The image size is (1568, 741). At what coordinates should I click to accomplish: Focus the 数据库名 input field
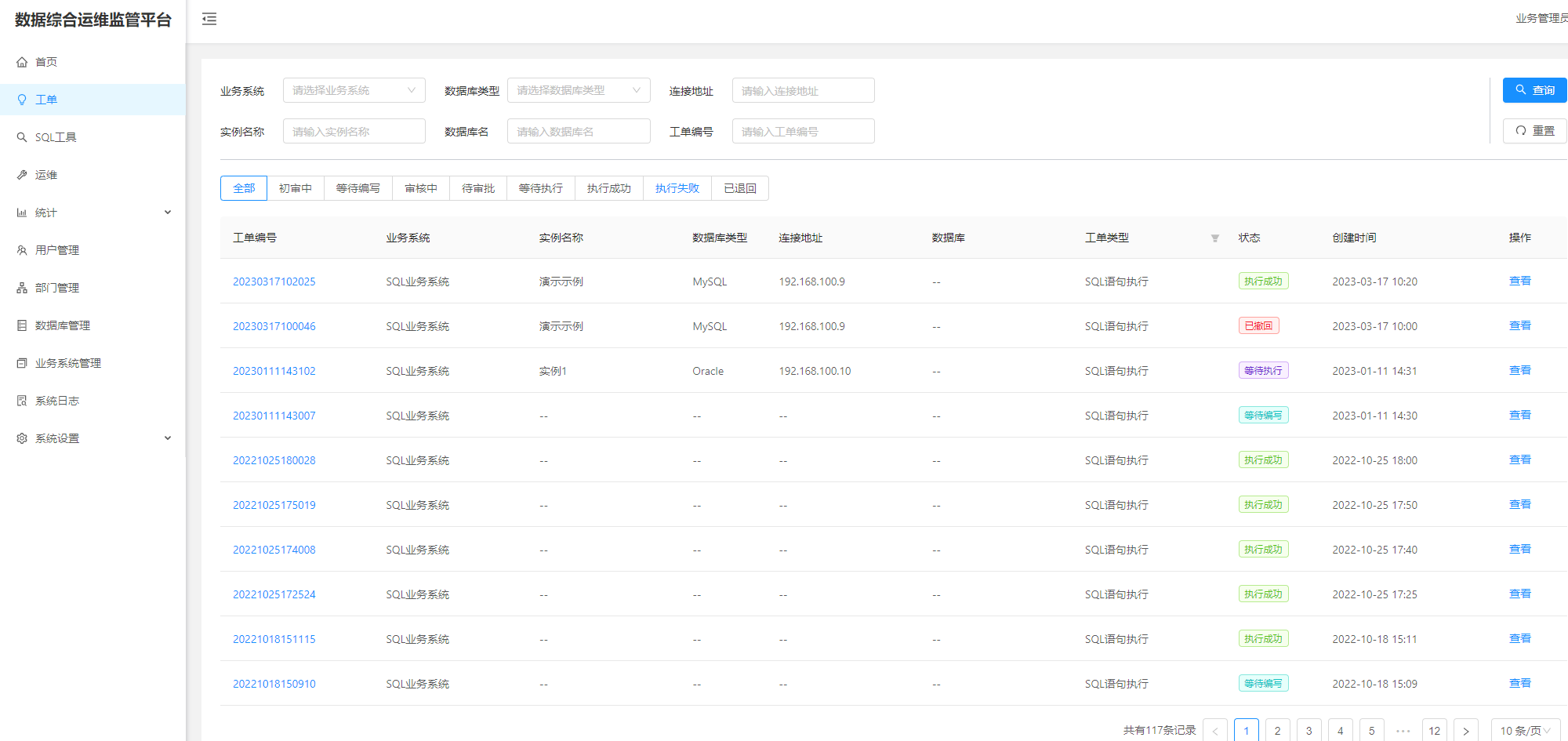(x=579, y=131)
